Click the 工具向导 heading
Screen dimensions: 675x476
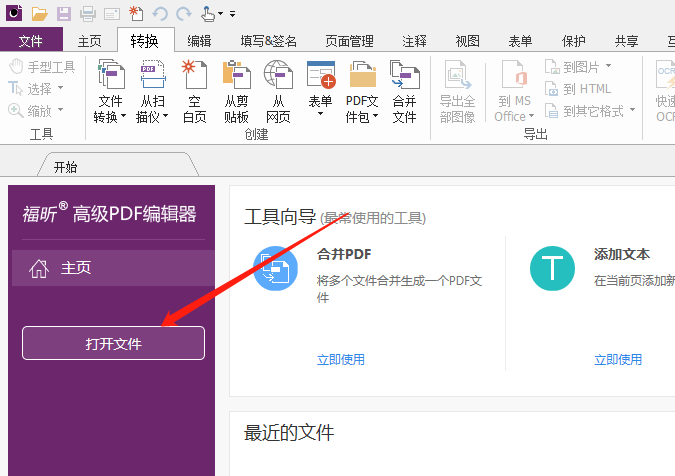[x=280, y=216]
